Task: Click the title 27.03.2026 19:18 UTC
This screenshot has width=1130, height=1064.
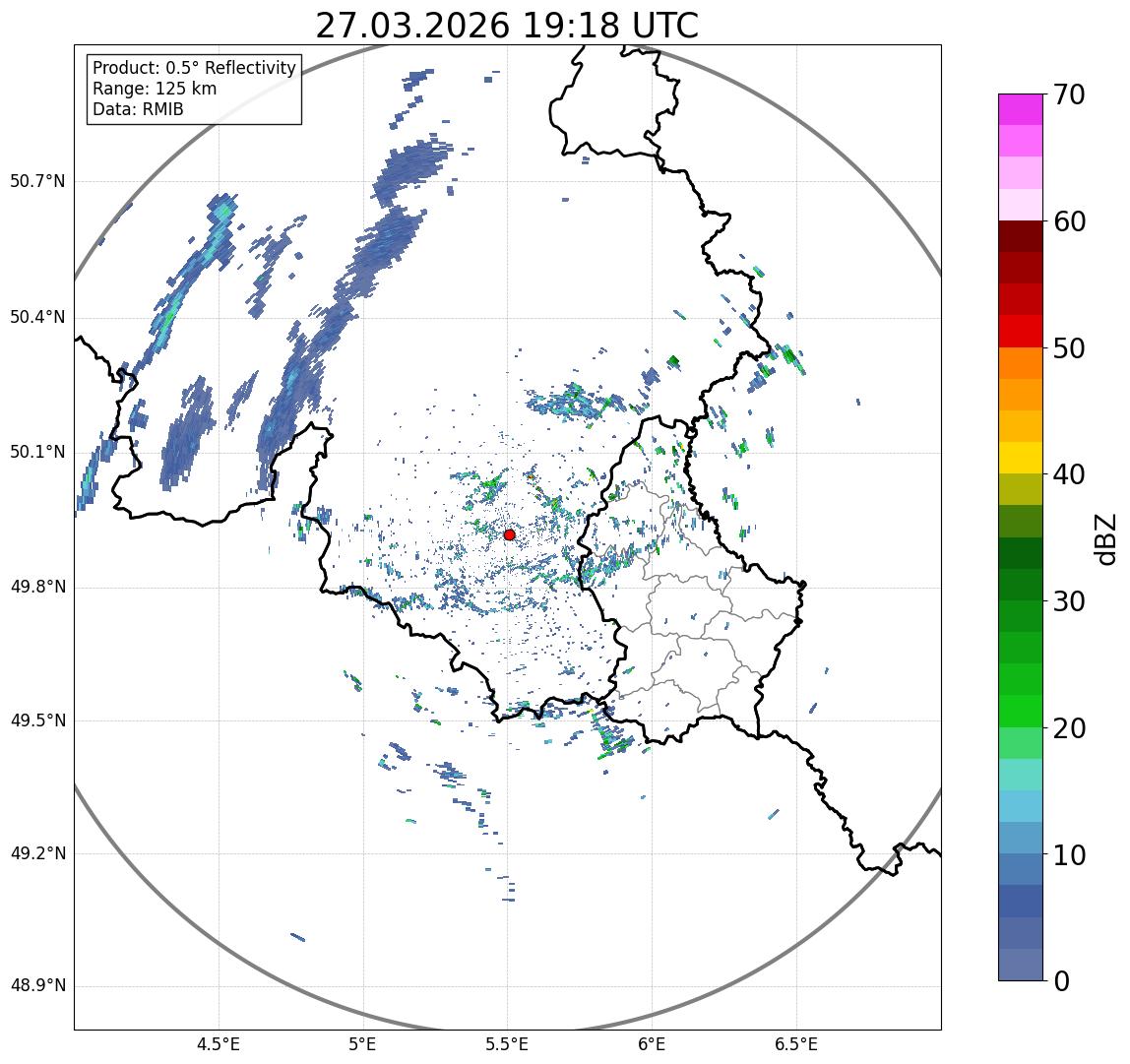Action: click(507, 26)
